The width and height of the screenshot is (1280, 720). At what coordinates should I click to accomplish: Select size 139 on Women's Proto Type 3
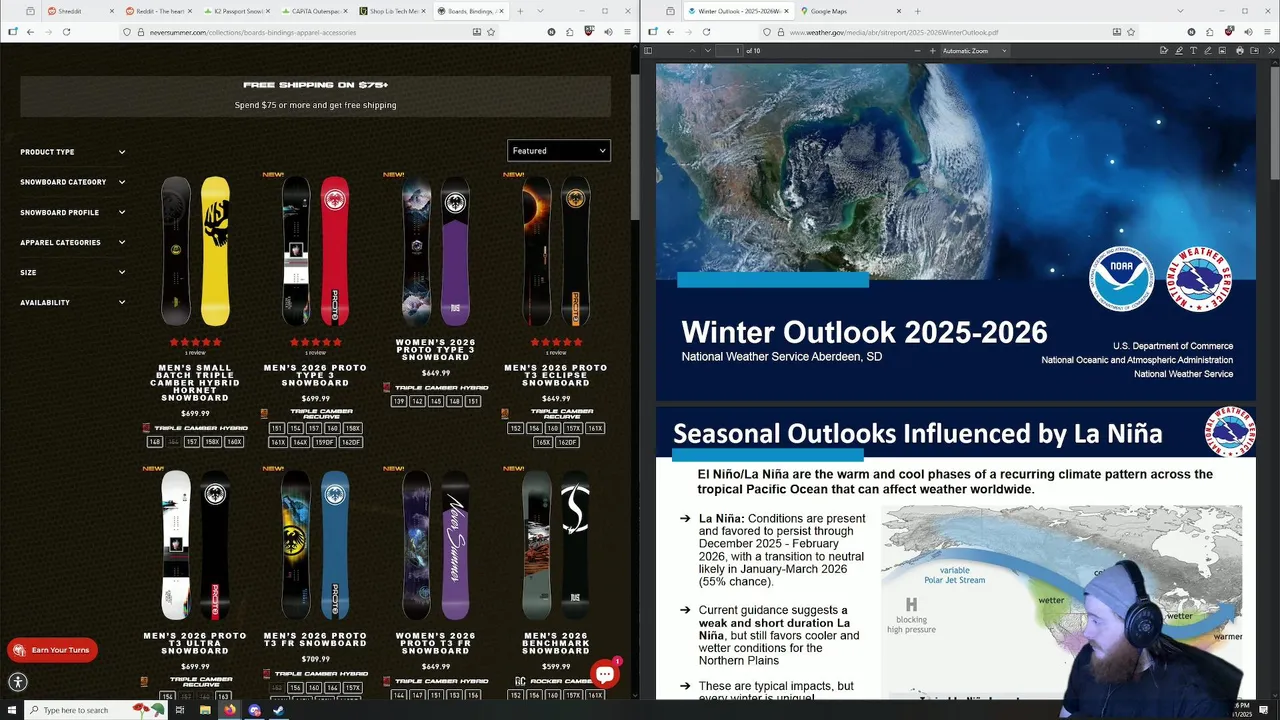tap(399, 401)
